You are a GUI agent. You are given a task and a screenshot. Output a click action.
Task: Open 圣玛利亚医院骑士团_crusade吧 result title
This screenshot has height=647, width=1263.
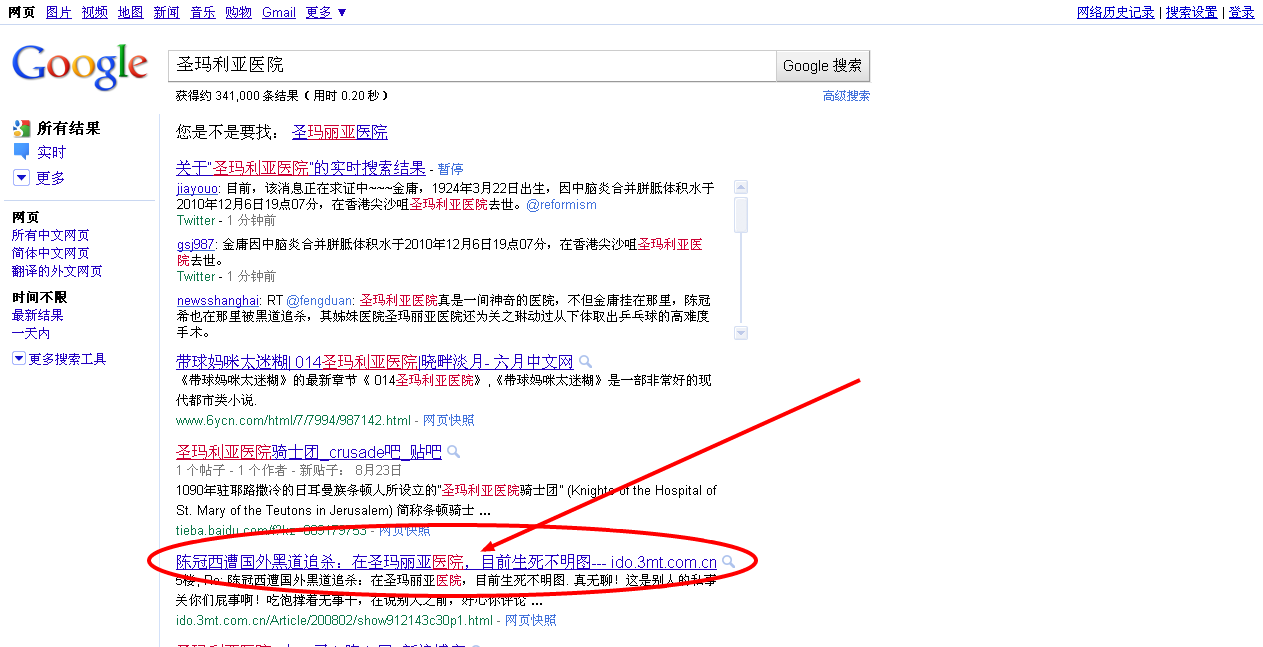click(309, 452)
